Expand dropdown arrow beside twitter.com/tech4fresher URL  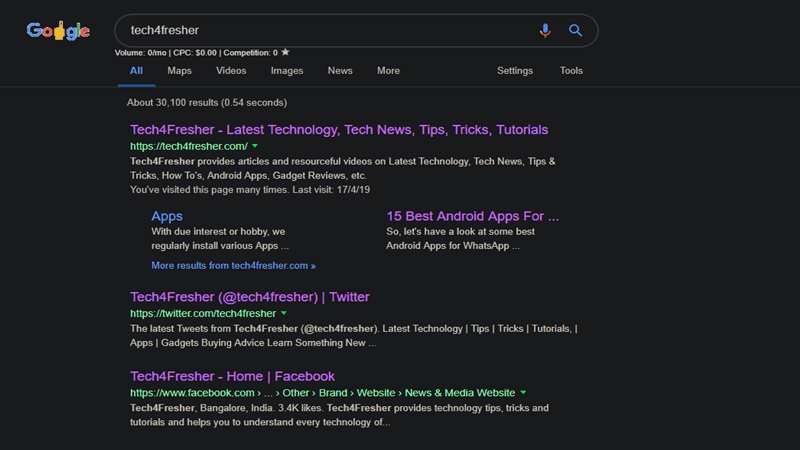point(284,313)
